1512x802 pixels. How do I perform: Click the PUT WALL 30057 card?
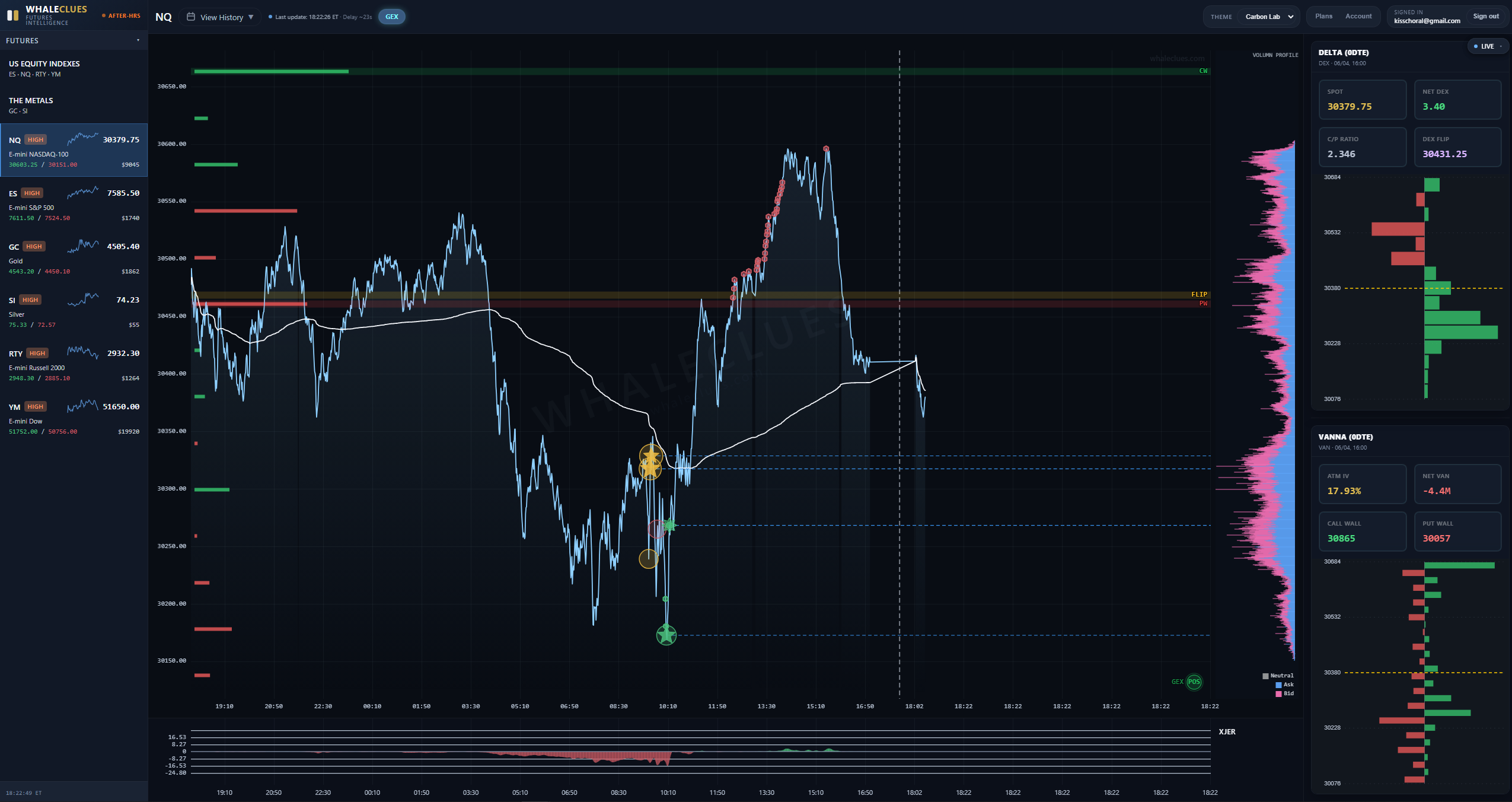coord(1457,532)
